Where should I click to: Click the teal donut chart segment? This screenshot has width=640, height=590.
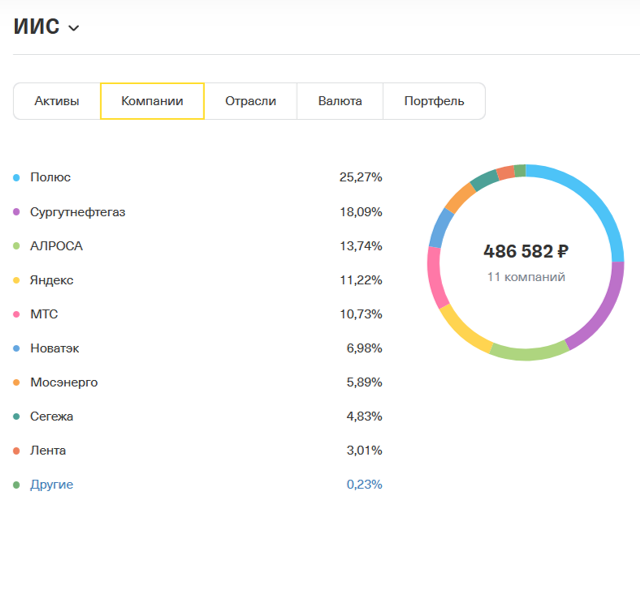pyautogui.click(x=484, y=180)
